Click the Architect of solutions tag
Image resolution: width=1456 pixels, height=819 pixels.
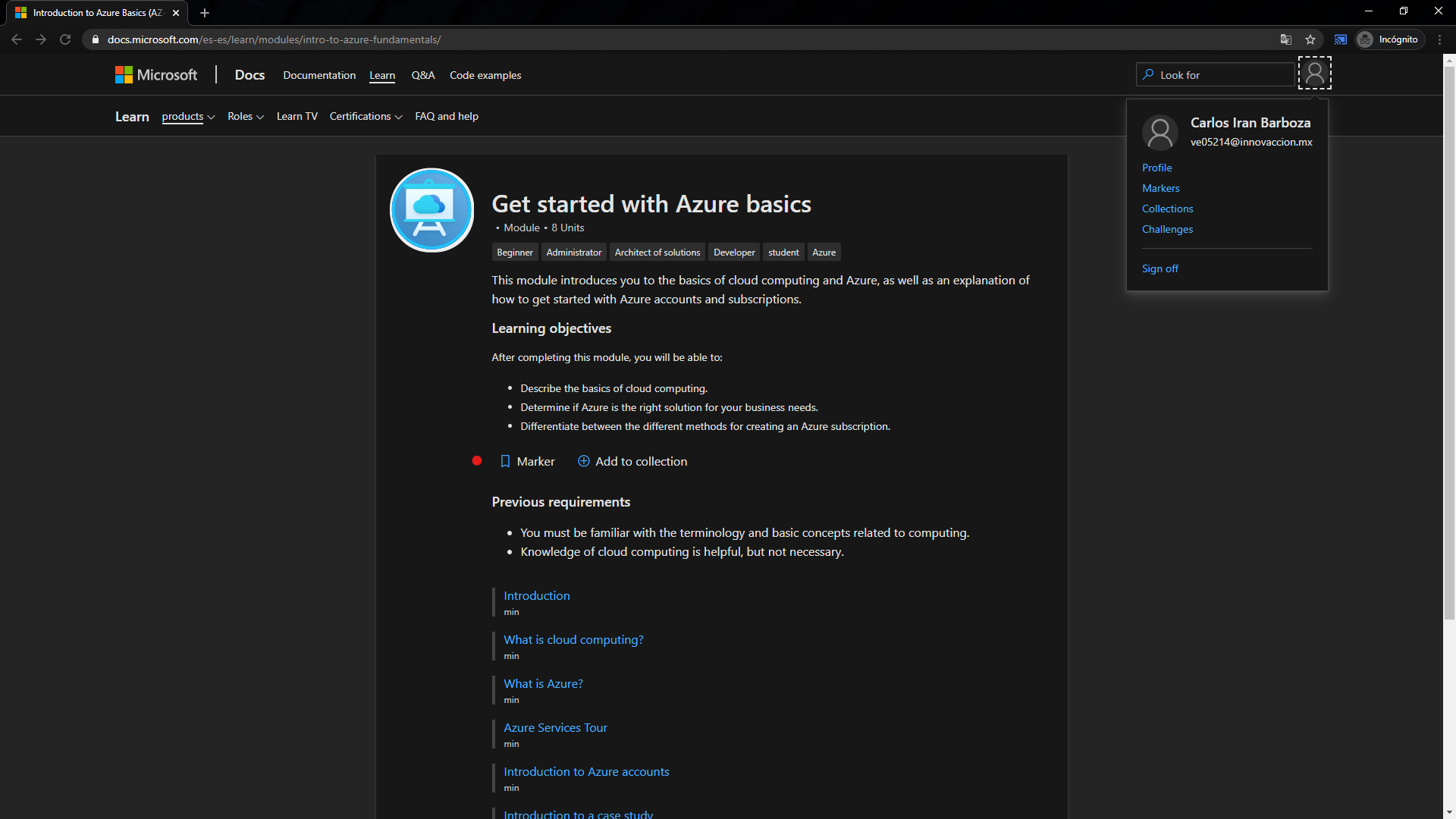point(657,253)
